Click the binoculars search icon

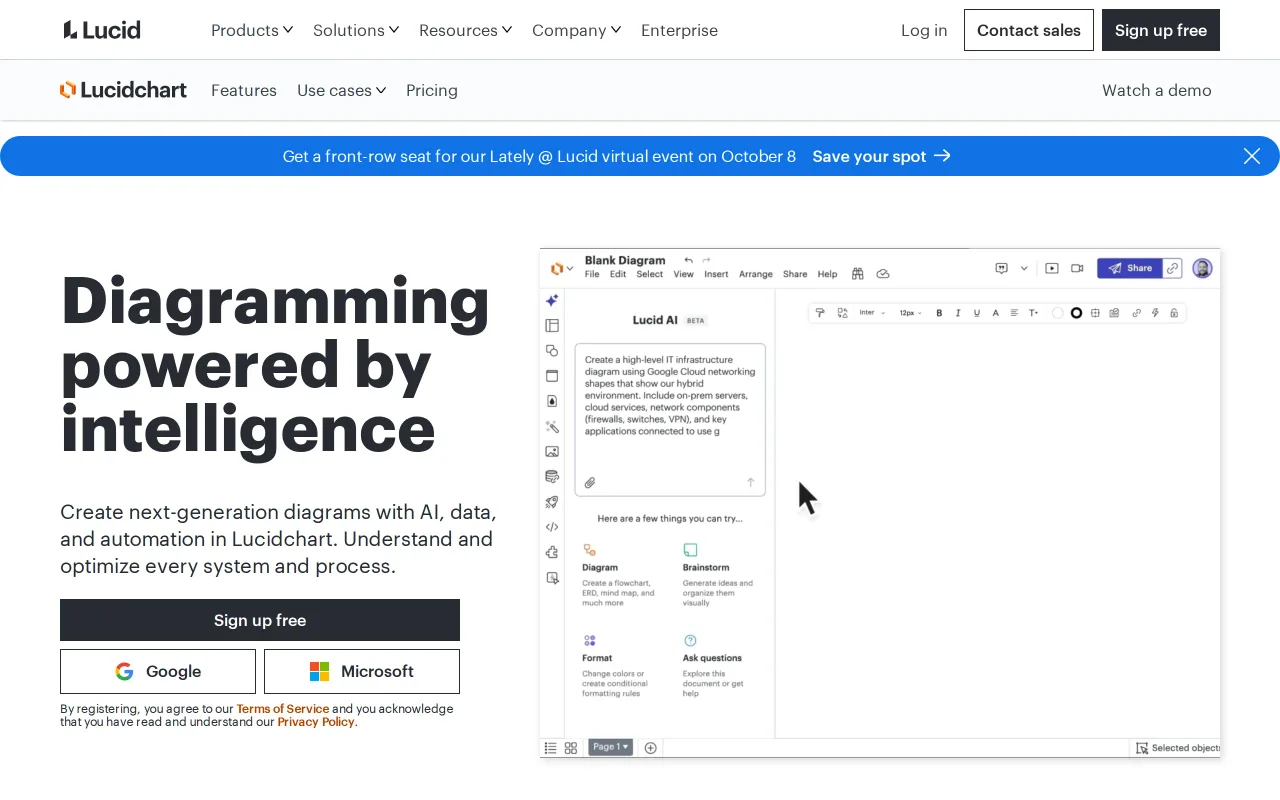point(858,274)
